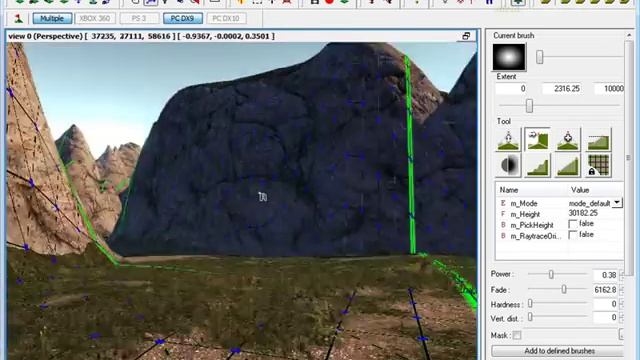The height and width of the screenshot is (360, 640).
Task: Click the terrain icon left of Multiple
Action: [18, 18]
